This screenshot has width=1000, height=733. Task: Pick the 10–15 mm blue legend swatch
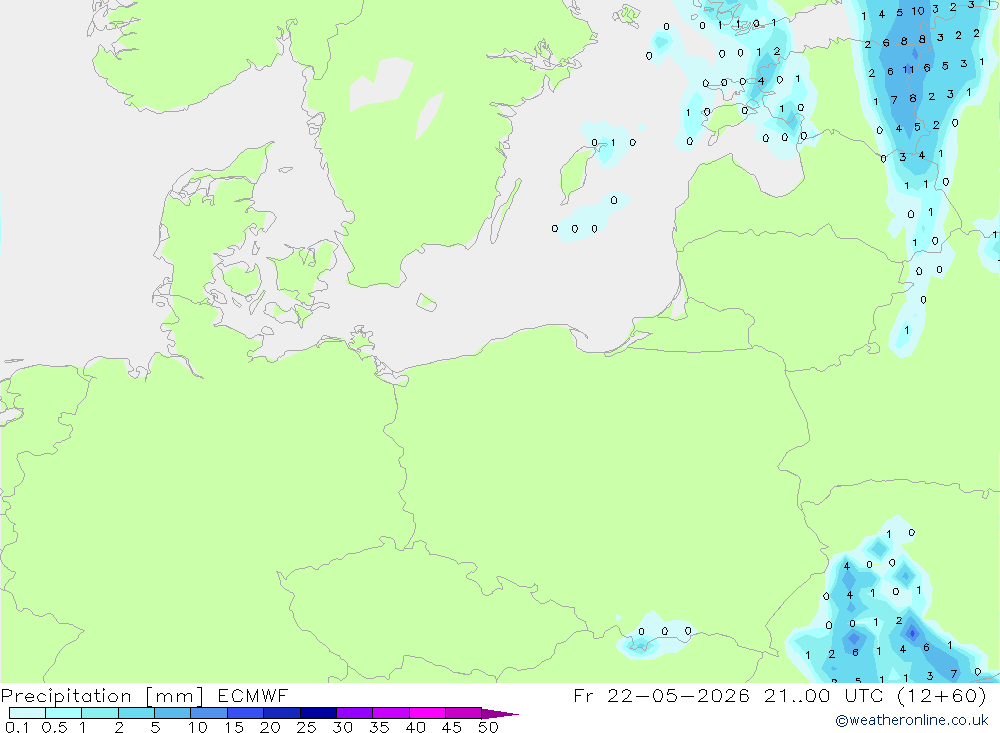pyautogui.click(x=209, y=713)
